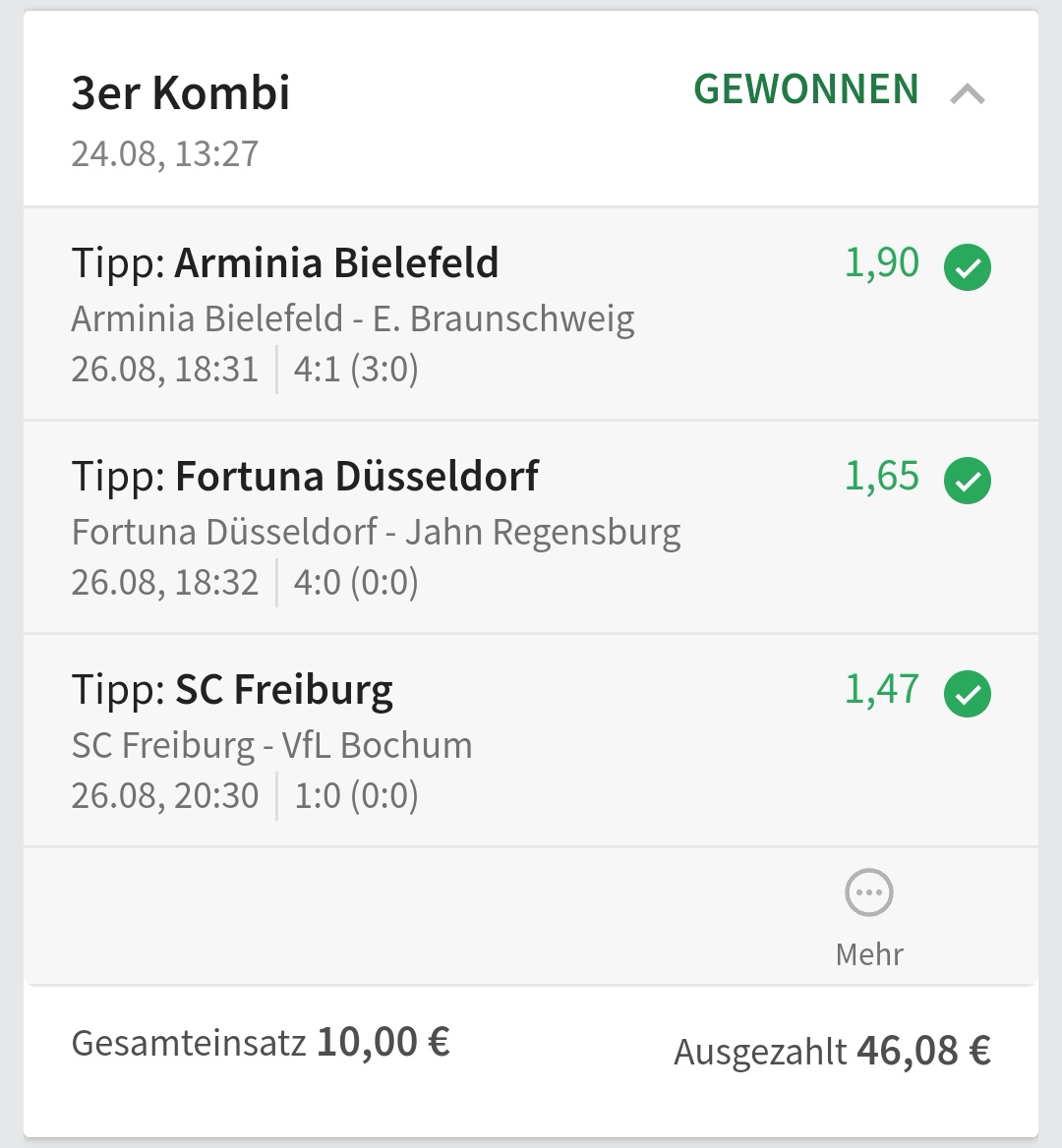
Task: Click Fortuna Düsseldorf - Jahn Regensburg match line
Action: pos(376,532)
